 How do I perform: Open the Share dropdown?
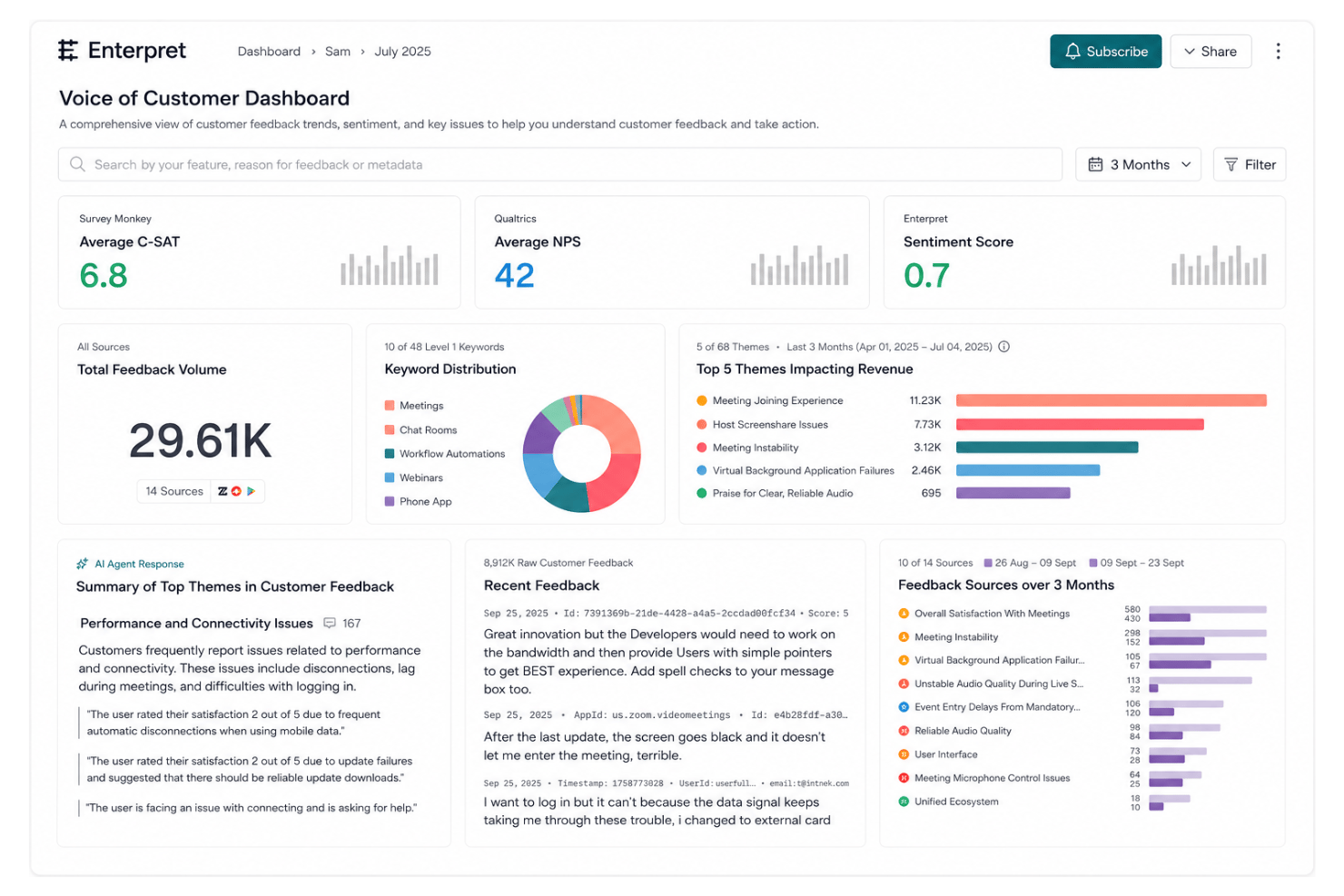point(1211,52)
